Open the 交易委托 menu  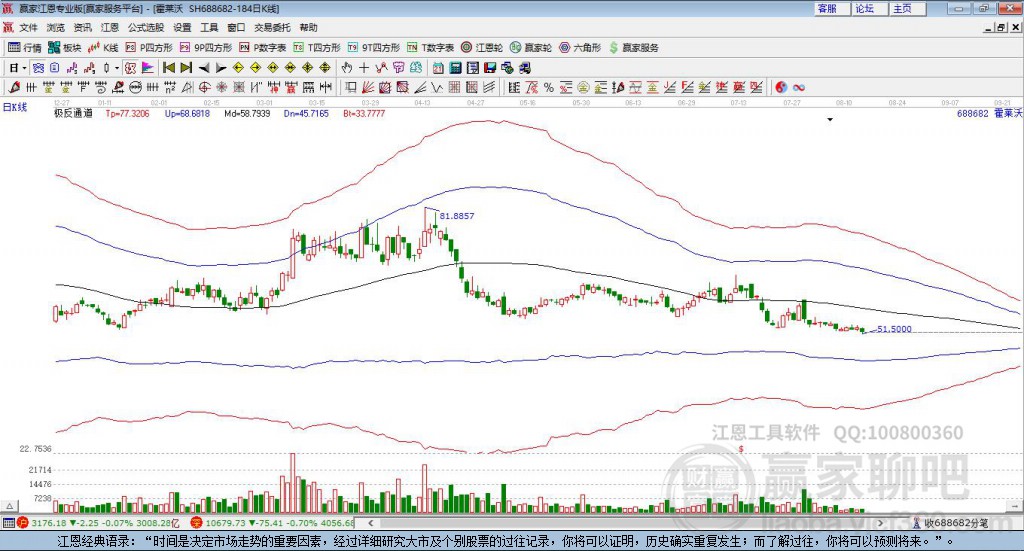[x=272, y=27]
